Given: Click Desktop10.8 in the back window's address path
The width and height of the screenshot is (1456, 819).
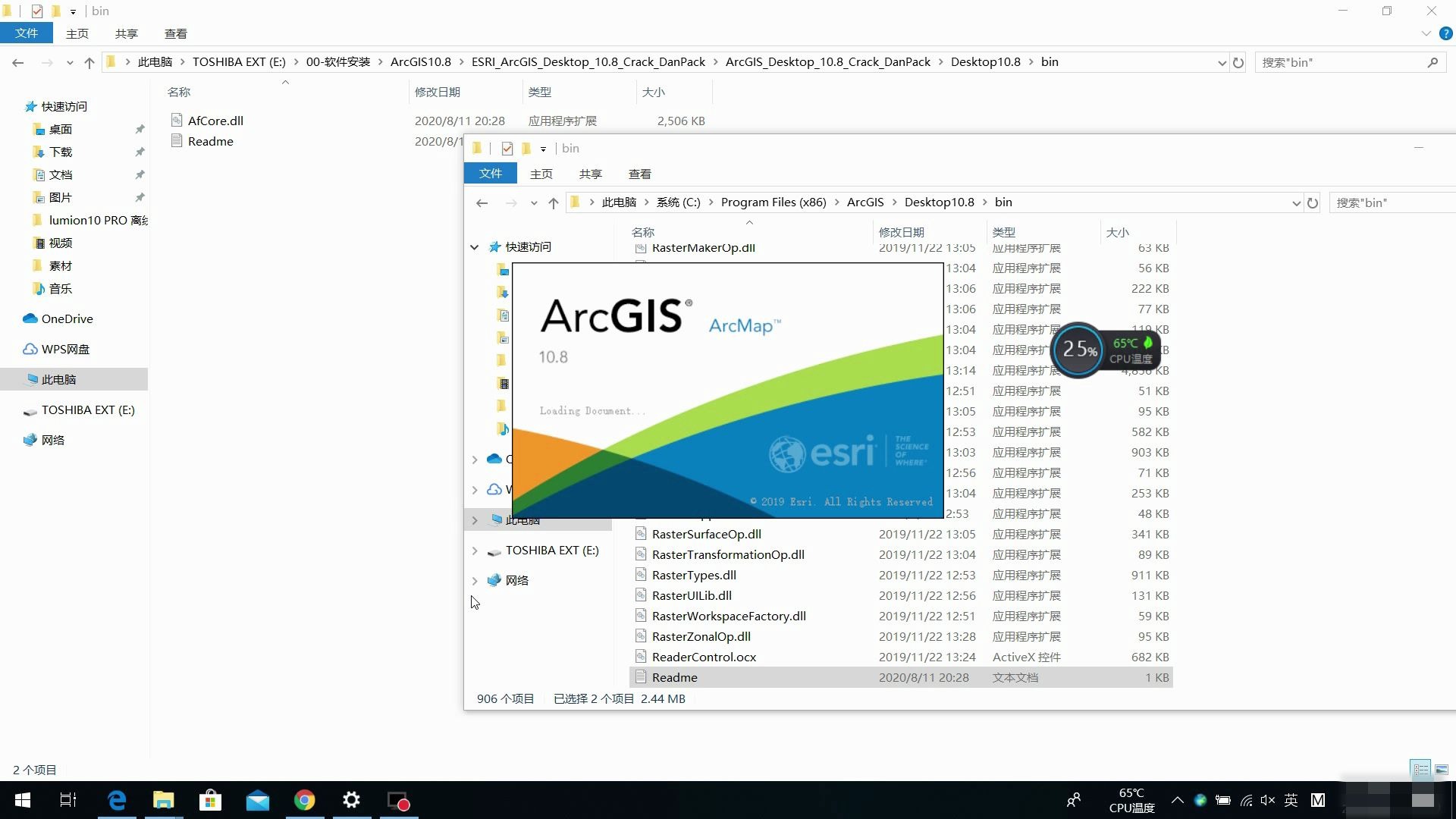Looking at the screenshot, I should tap(986, 62).
